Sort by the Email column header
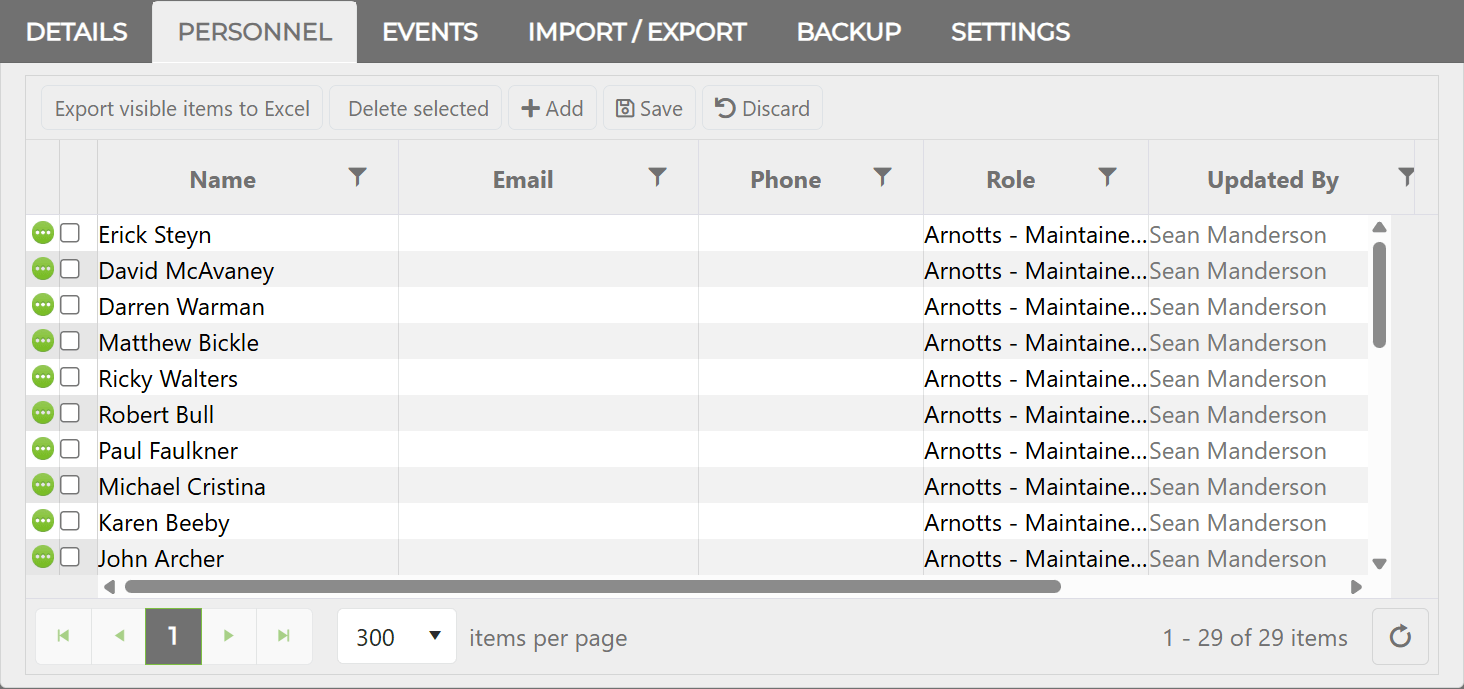1464x689 pixels. pos(523,180)
